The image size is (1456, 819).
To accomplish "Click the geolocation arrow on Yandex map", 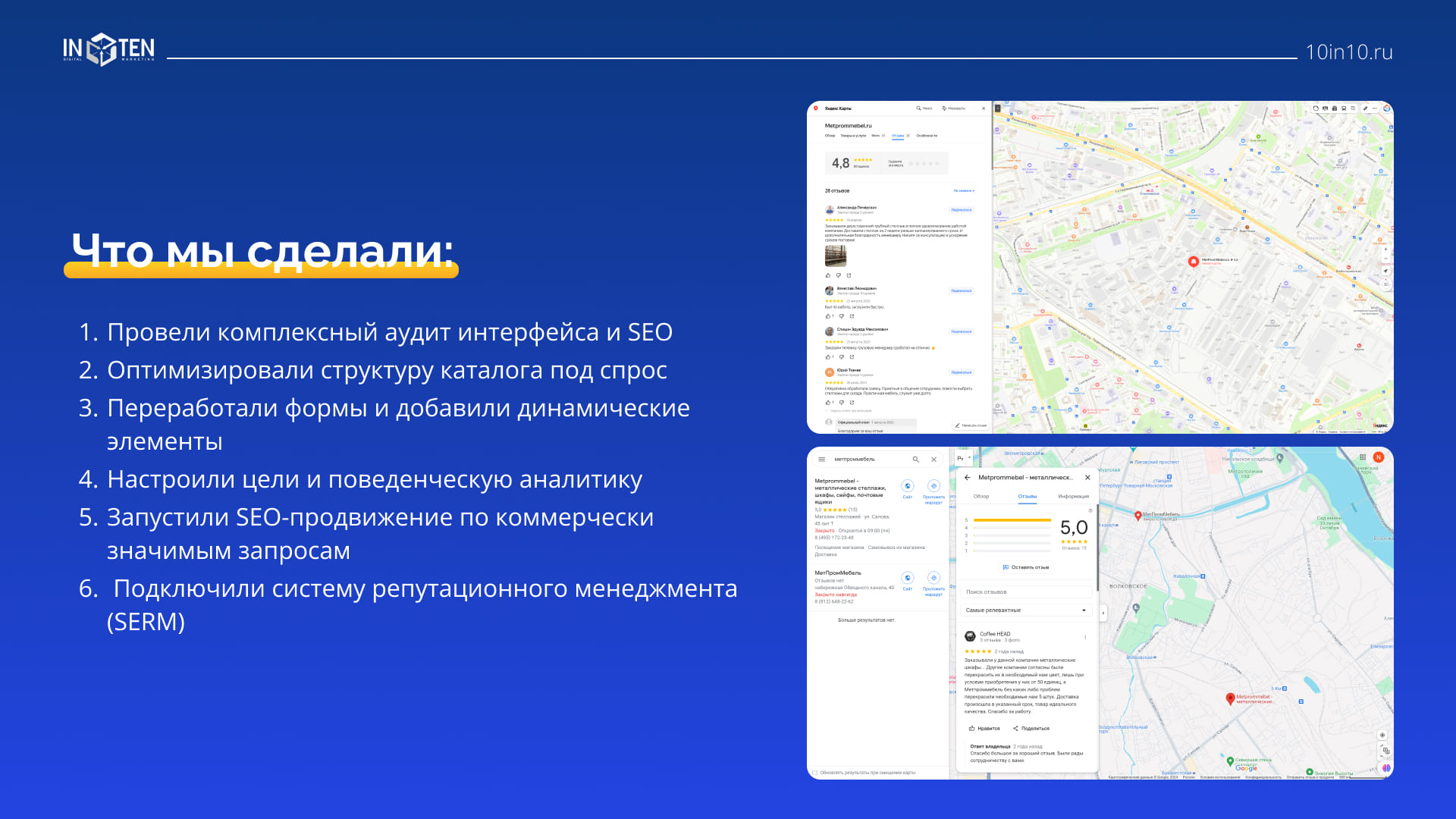I will pos(1385,271).
